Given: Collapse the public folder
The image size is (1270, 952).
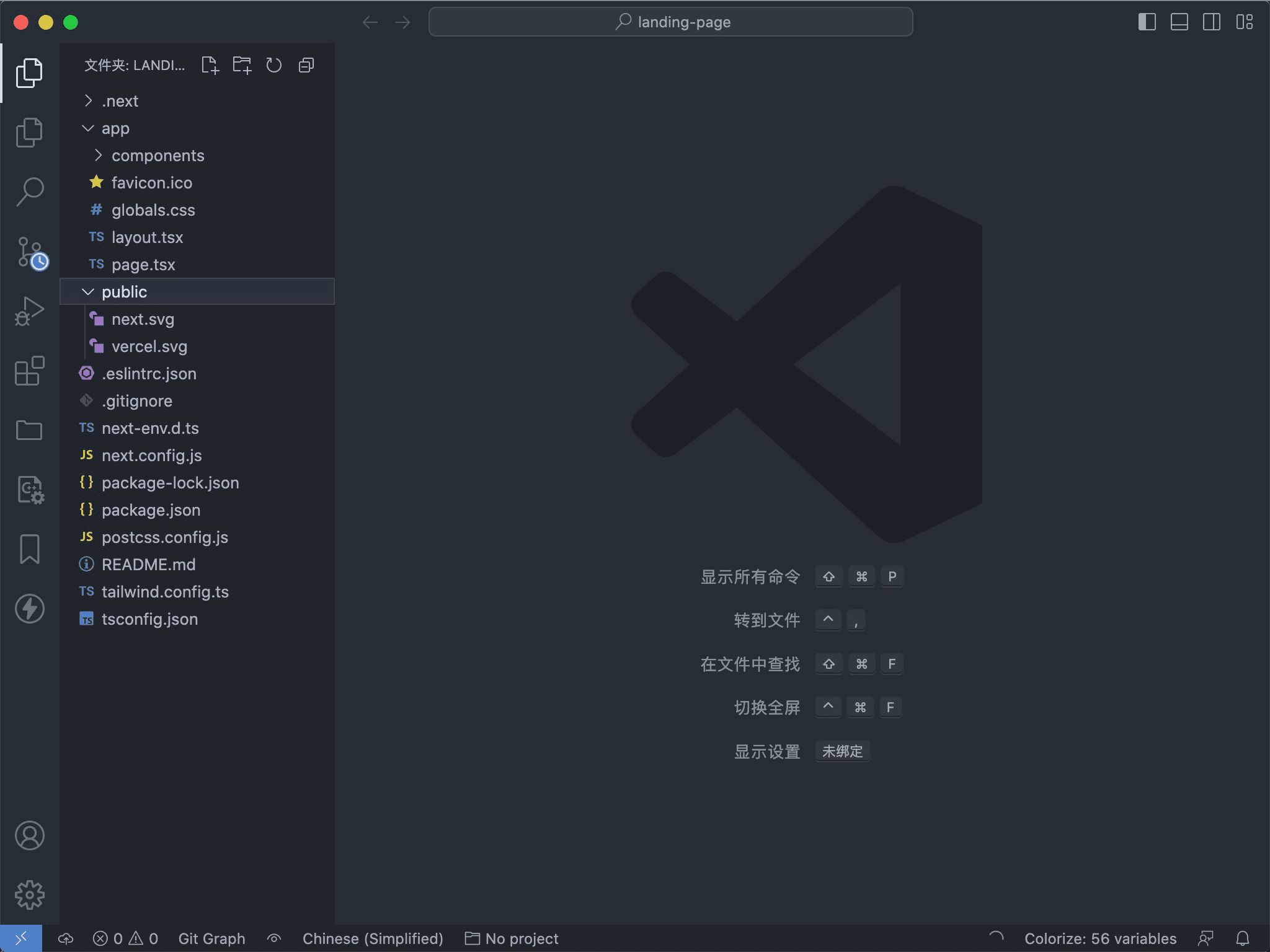Looking at the screenshot, I should pos(197,292).
